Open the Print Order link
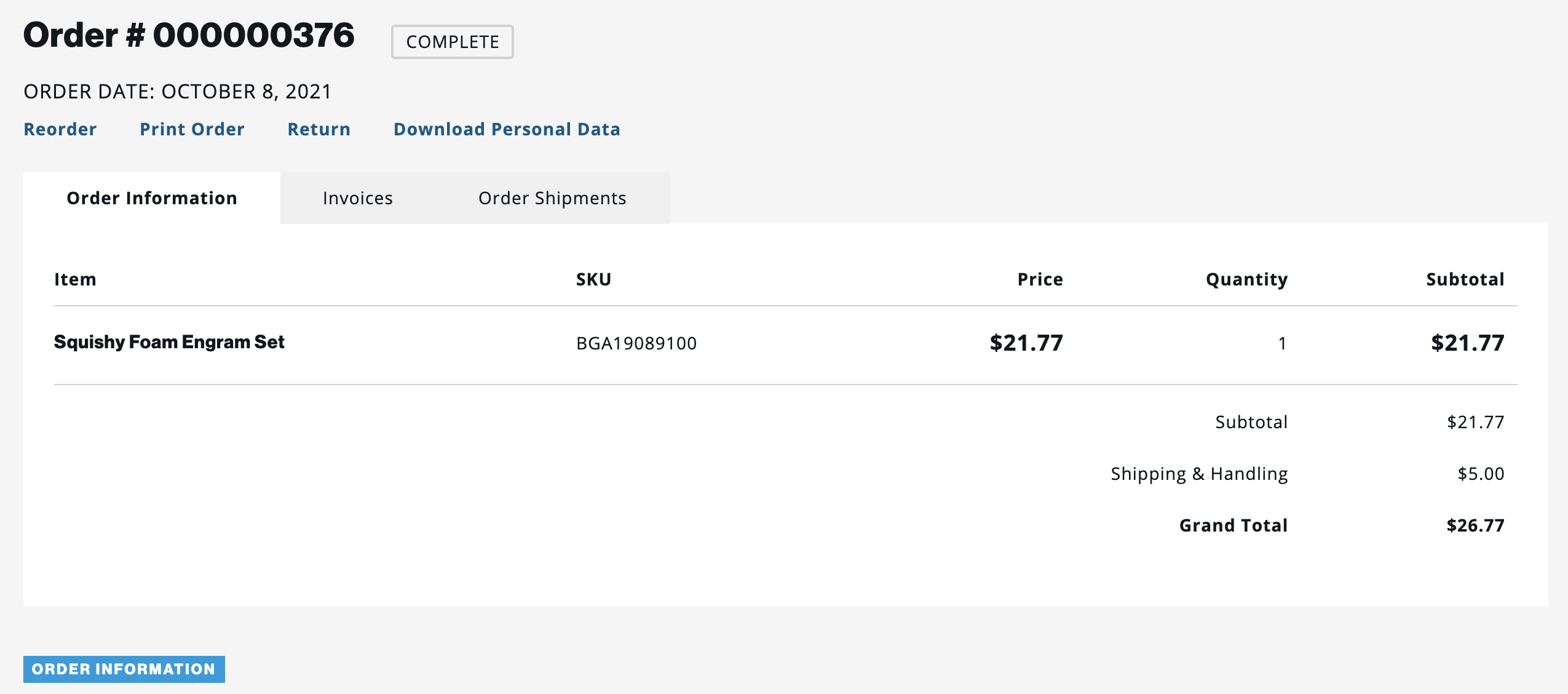Viewport: 1568px width, 694px height. coord(192,129)
